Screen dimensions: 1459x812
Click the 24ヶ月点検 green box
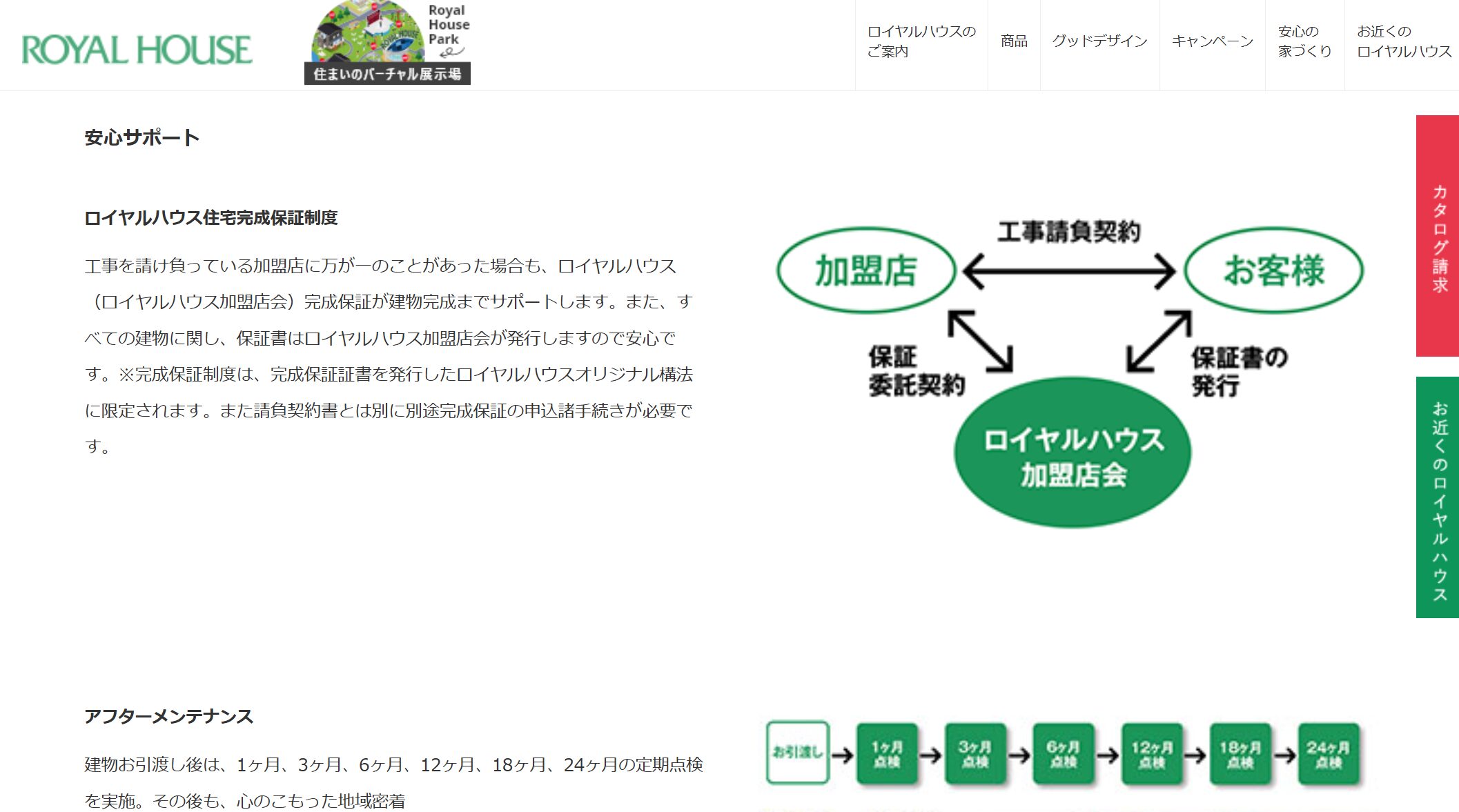coord(1328,754)
